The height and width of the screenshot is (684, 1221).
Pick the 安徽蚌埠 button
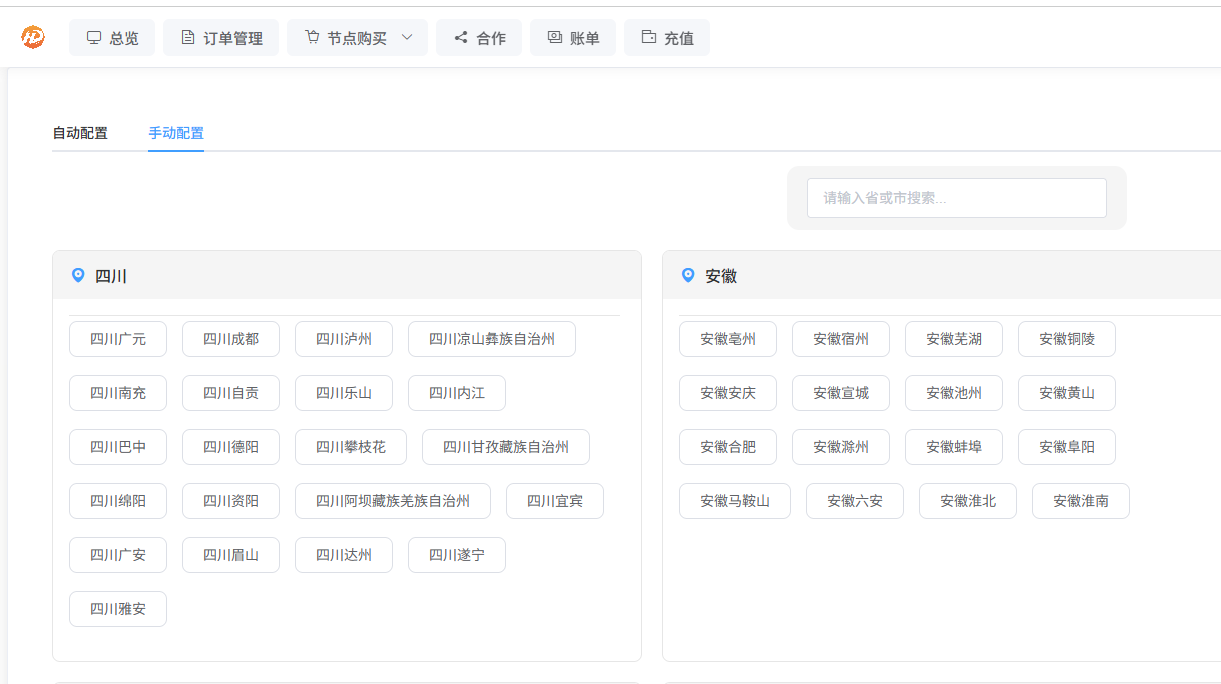click(x=954, y=447)
